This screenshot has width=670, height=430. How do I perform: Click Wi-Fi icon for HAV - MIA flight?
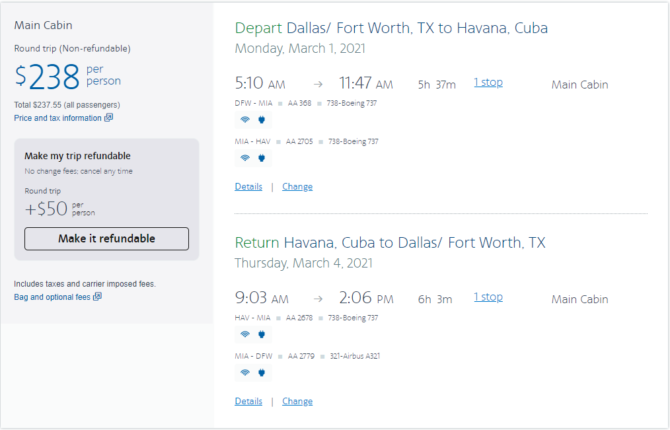tap(244, 335)
